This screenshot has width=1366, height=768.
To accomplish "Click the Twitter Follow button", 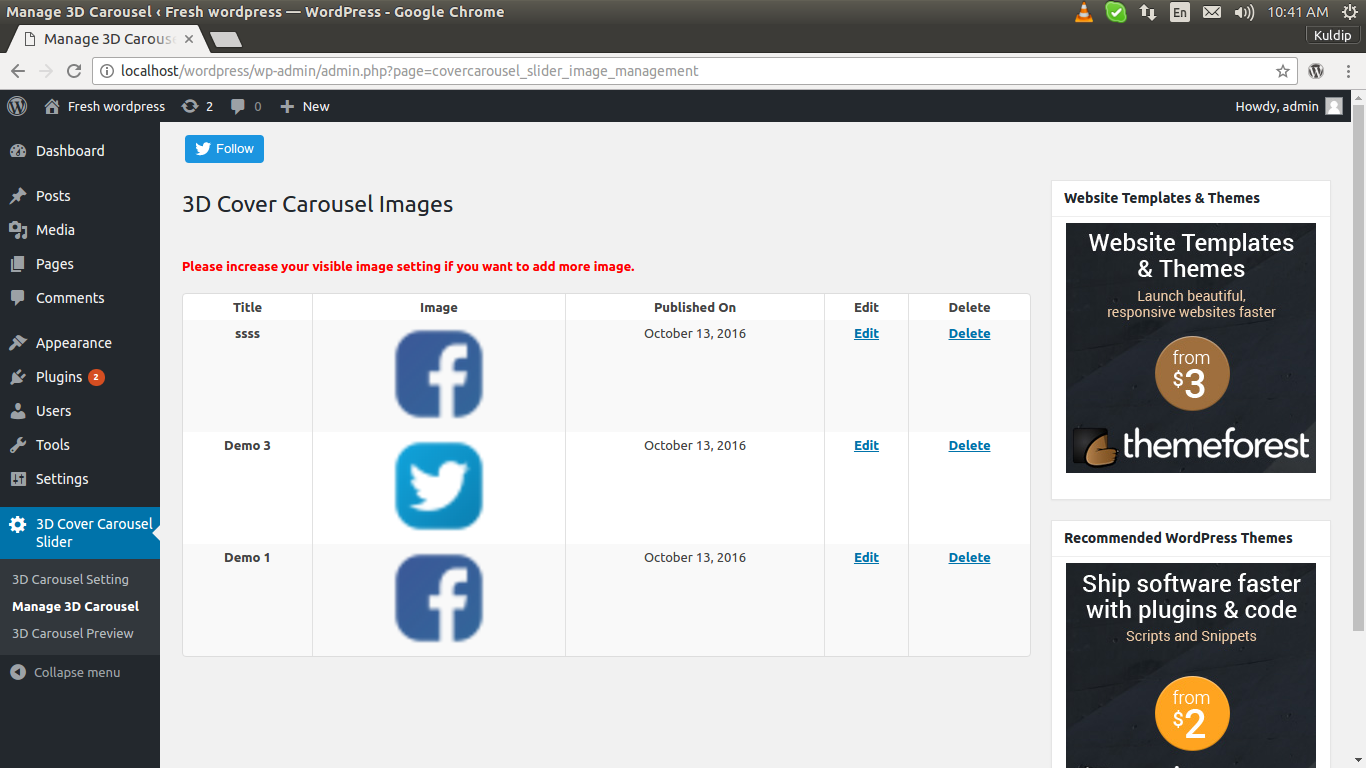I will (x=224, y=149).
